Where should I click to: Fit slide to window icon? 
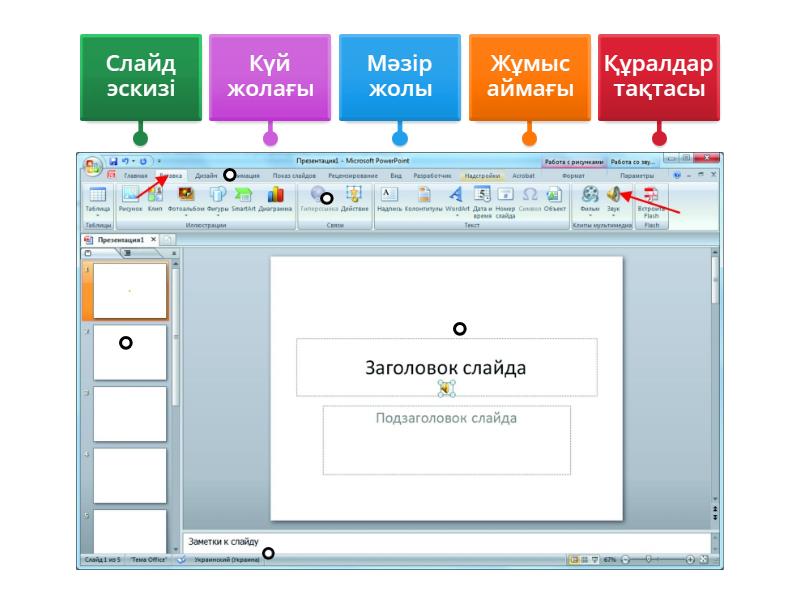[704, 560]
